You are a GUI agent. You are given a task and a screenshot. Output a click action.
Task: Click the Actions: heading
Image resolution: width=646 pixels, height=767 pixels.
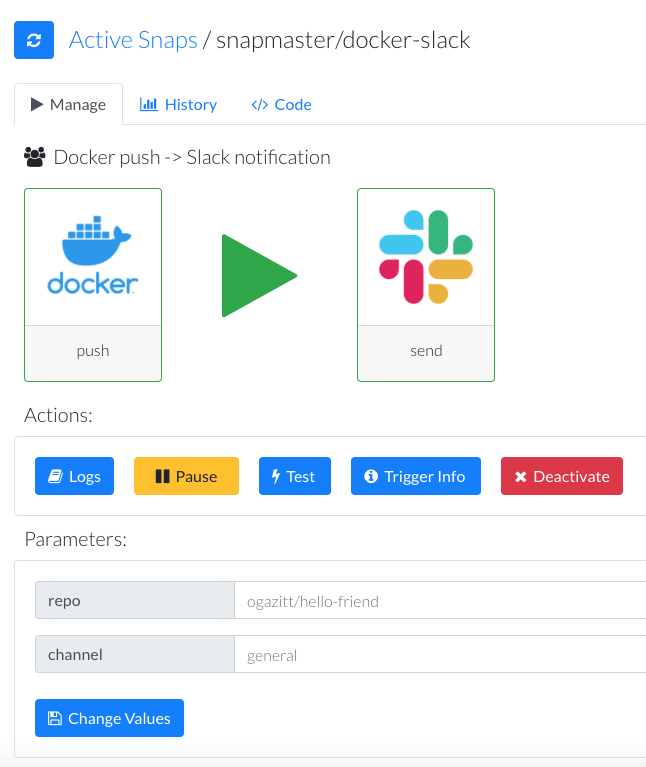tap(58, 415)
